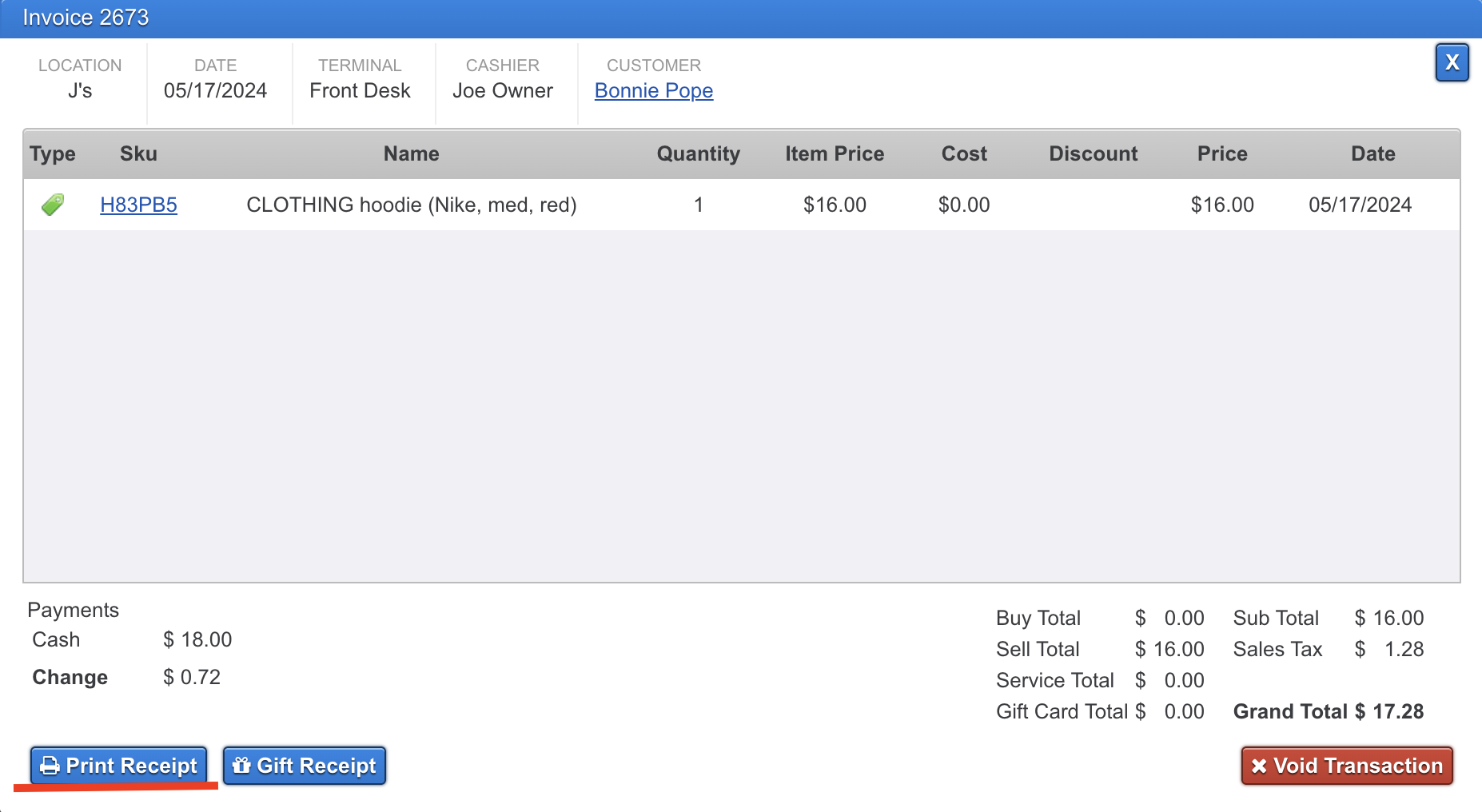The width and height of the screenshot is (1482, 812).
Task: Click the Print Receipt button
Action: [x=118, y=766]
